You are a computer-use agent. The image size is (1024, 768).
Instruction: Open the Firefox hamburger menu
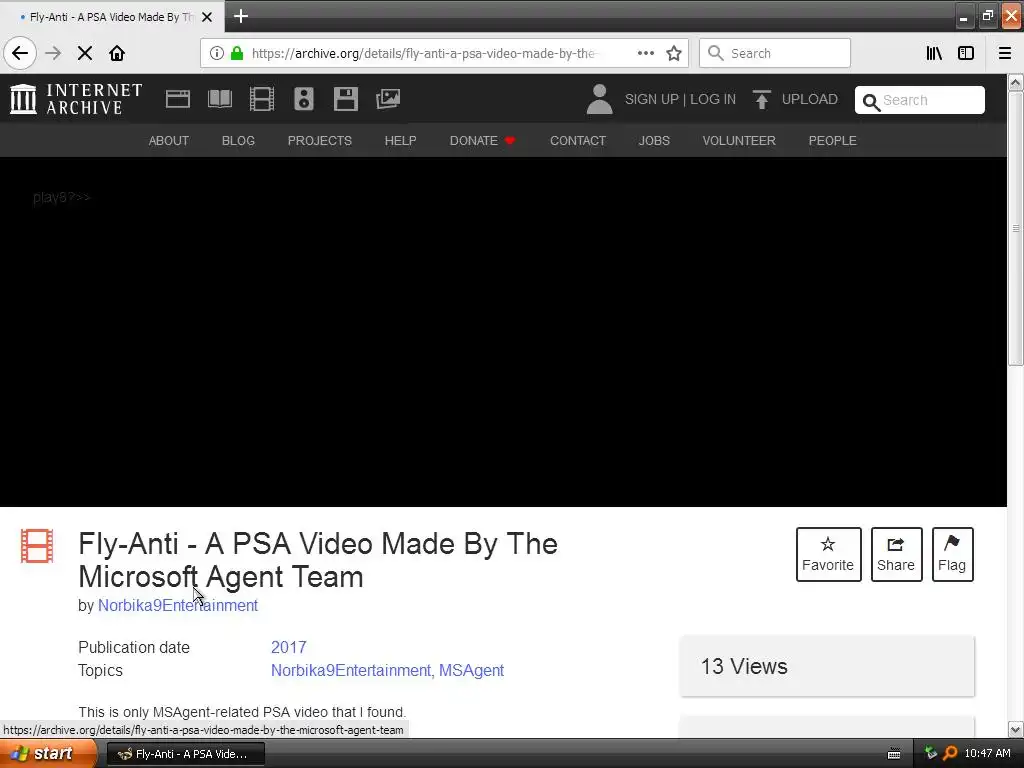pyautogui.click(x=1005, y=53)
